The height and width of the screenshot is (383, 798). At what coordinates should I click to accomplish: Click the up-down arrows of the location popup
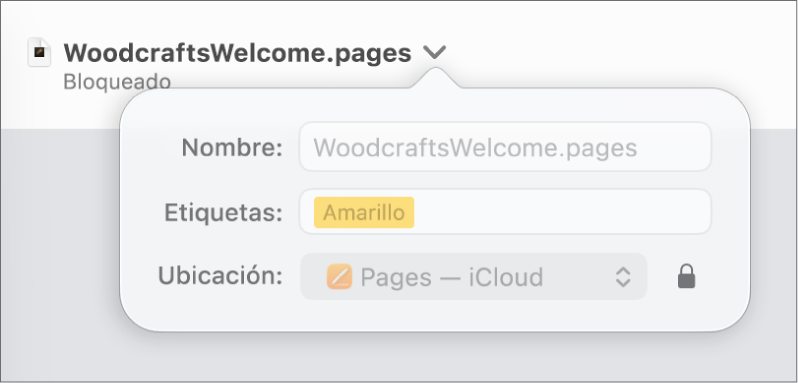point(623,277)
